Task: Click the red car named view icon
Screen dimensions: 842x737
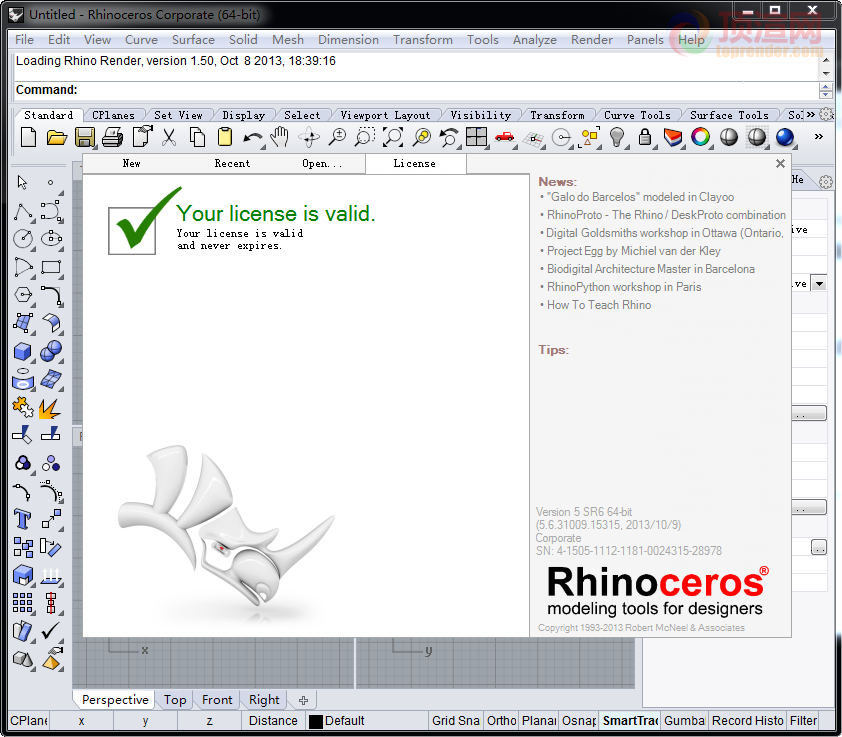Action: click(505, 138)
